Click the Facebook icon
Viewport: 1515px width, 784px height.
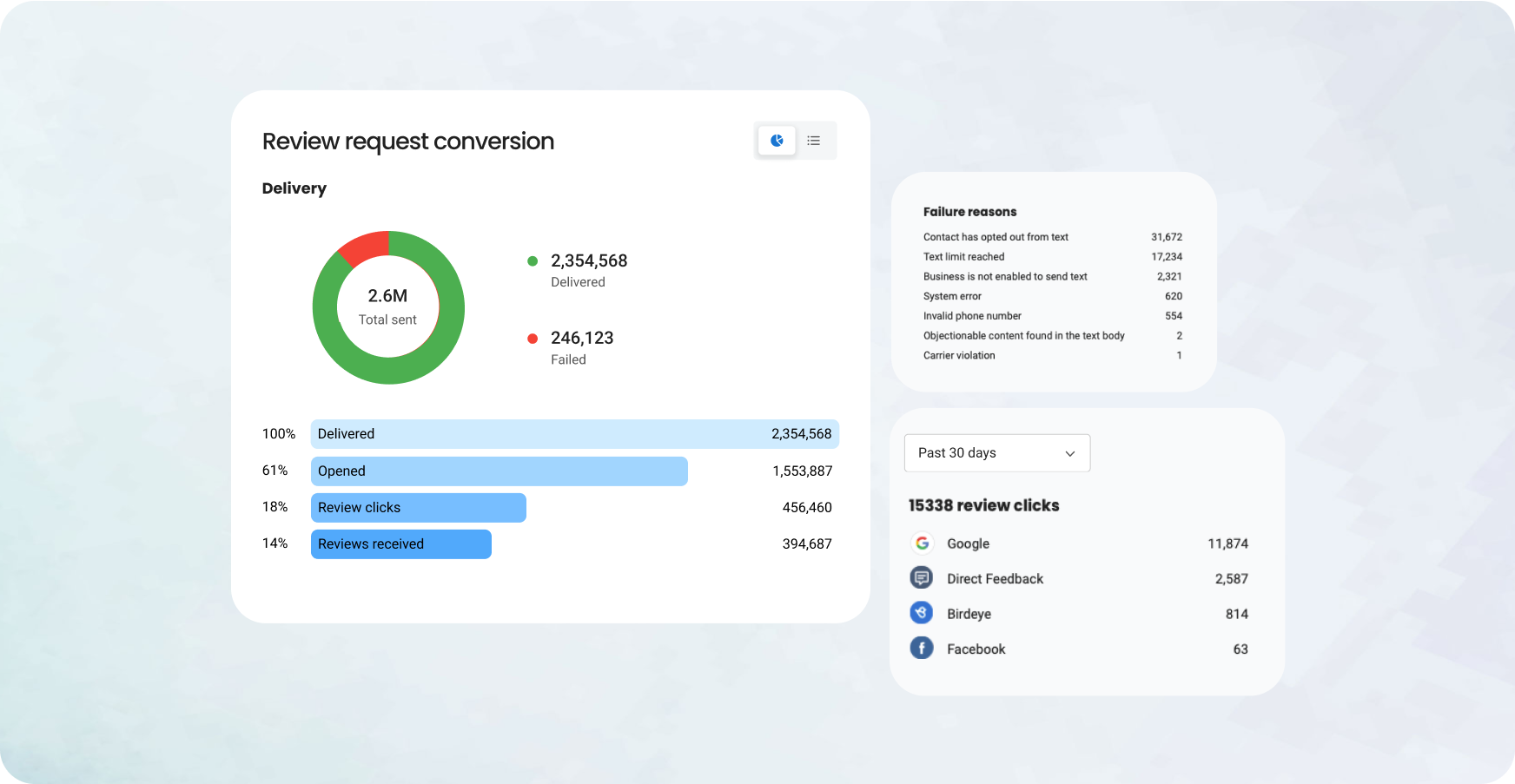922,648
